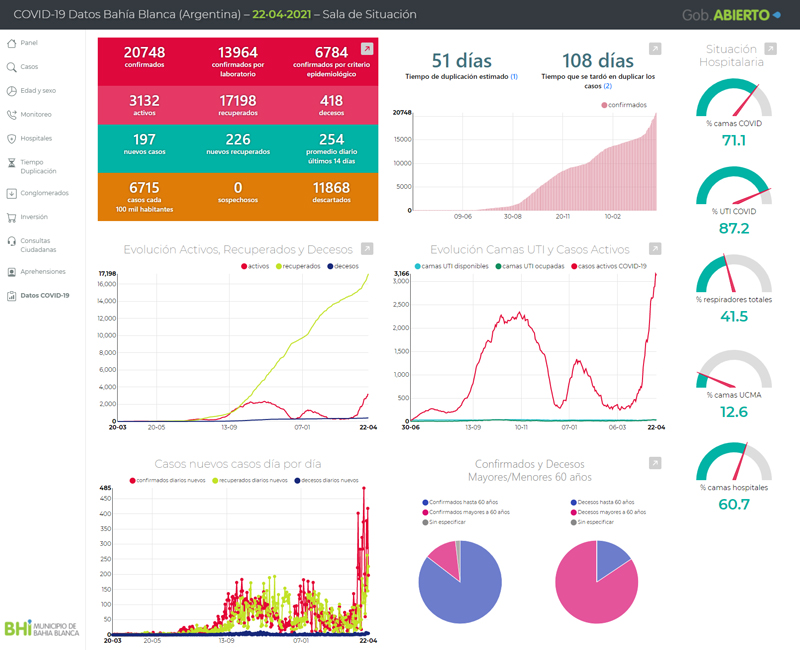Open footnote link (2) for duplication time
This screenshot has height=650, width=800.
[x=608, y=86]
